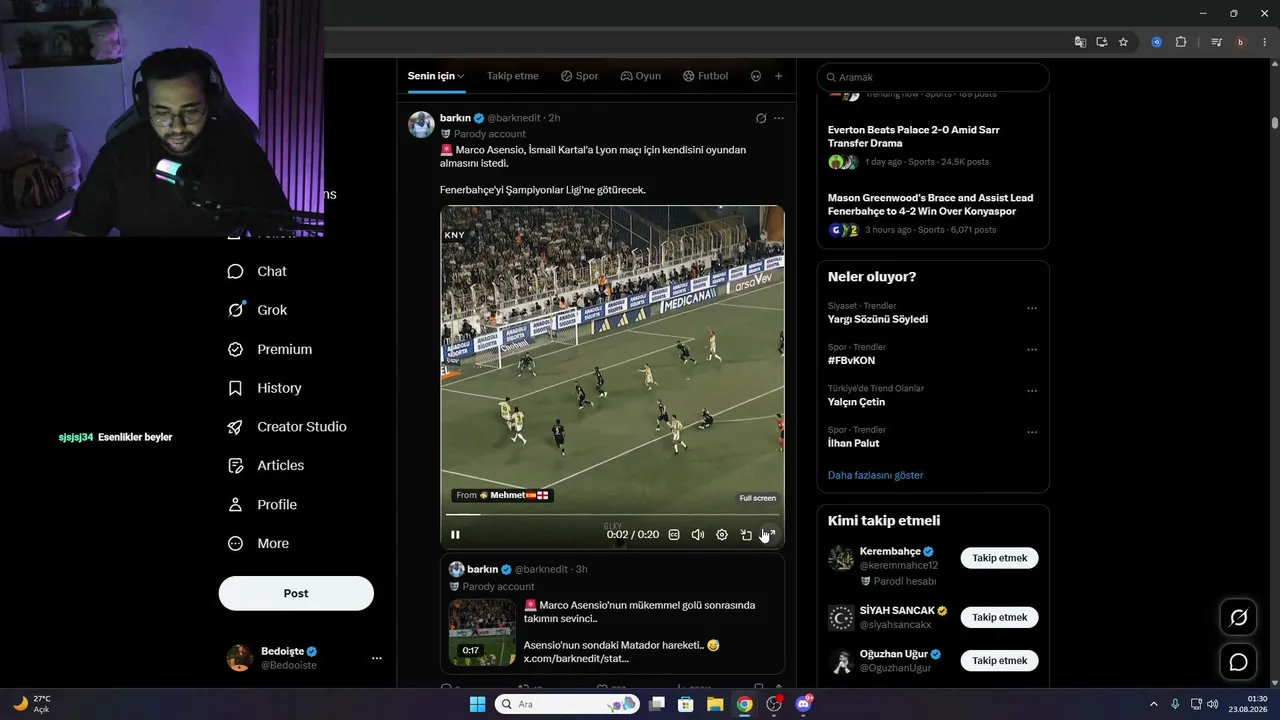Switch to the Futbol tab
This screenshot has height=720, width=1280.
705,76
